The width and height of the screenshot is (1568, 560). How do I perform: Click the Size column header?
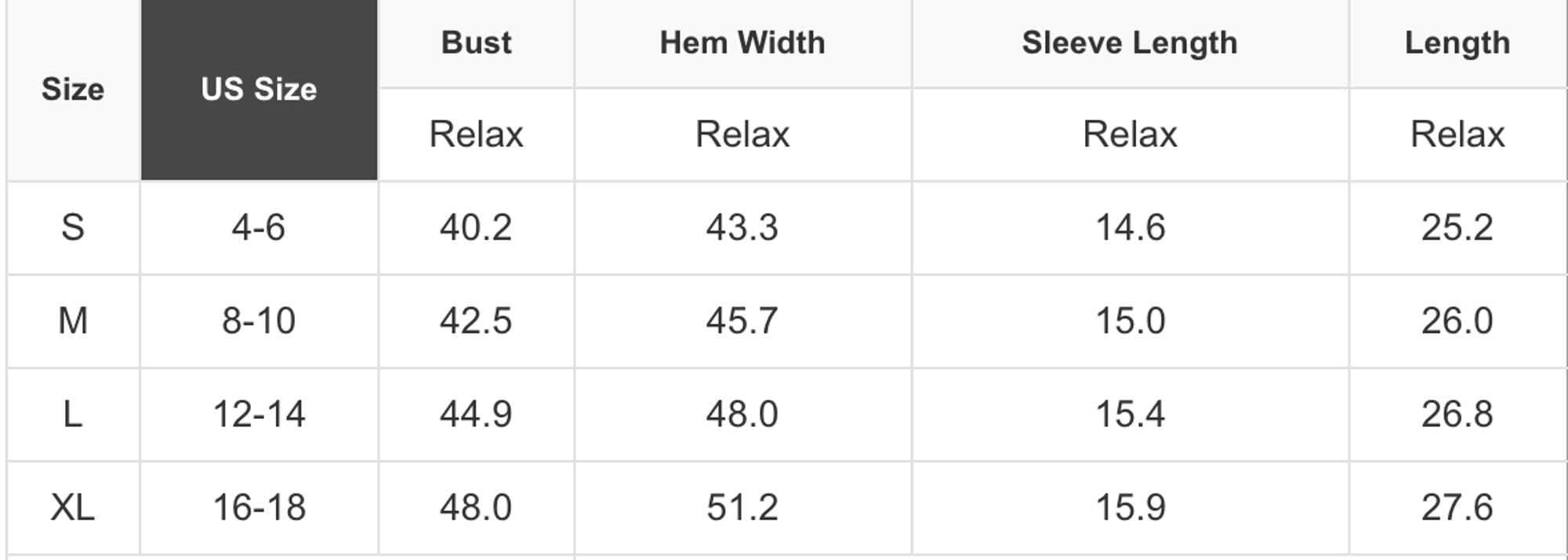(73, 89)
